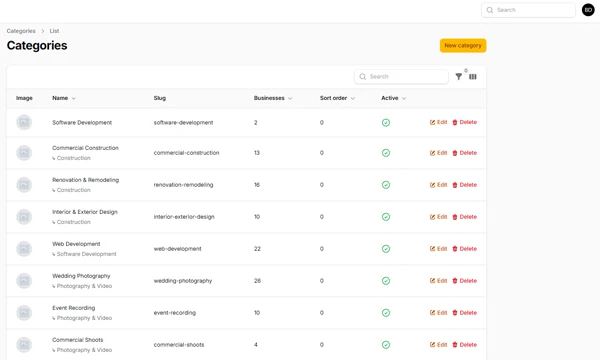Click the wedding-photography slug

183,281
